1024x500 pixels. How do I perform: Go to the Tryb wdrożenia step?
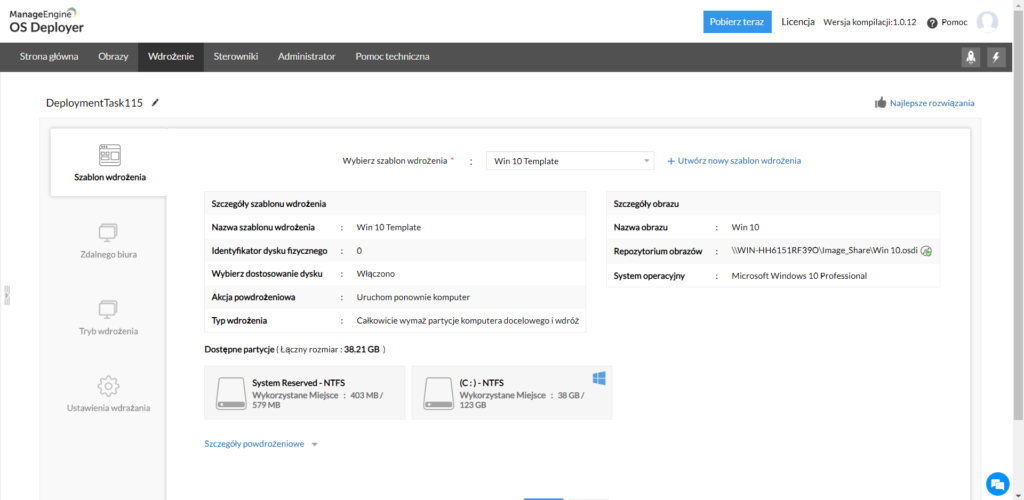(x=109, y=317)
